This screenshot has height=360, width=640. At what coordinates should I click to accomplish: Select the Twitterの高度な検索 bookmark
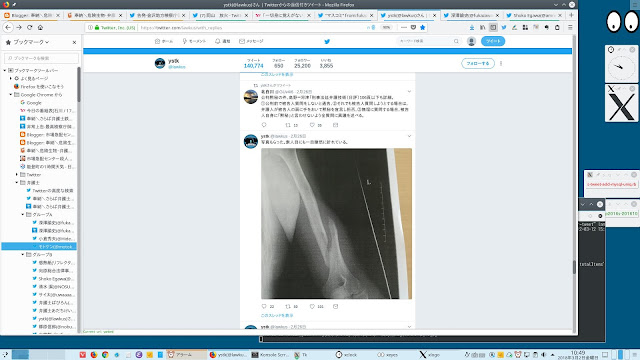50,191
